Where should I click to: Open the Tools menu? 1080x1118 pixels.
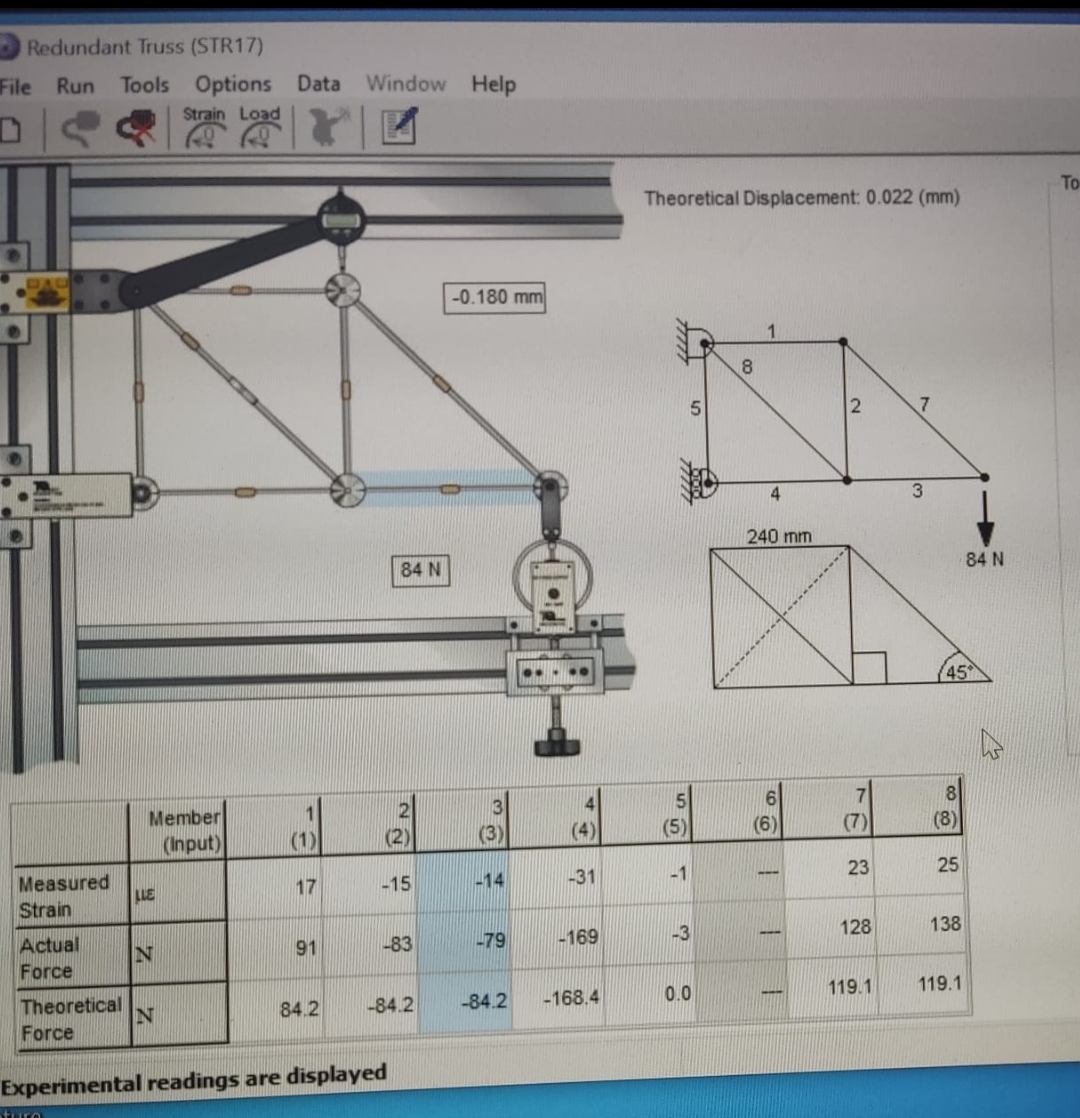click(144, 86)
